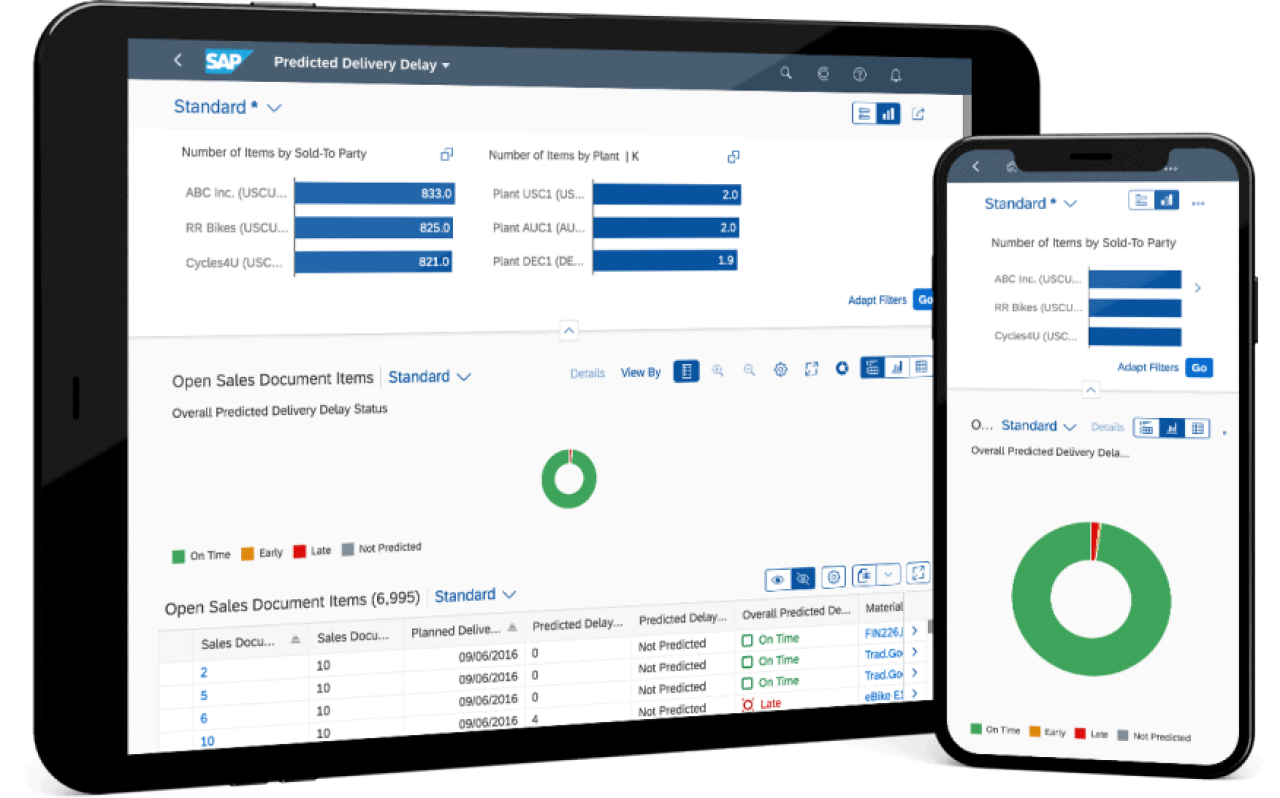Collapse the filter header with the up chevron
Viewport: 1280px width, 798px height.
(568, 330)
